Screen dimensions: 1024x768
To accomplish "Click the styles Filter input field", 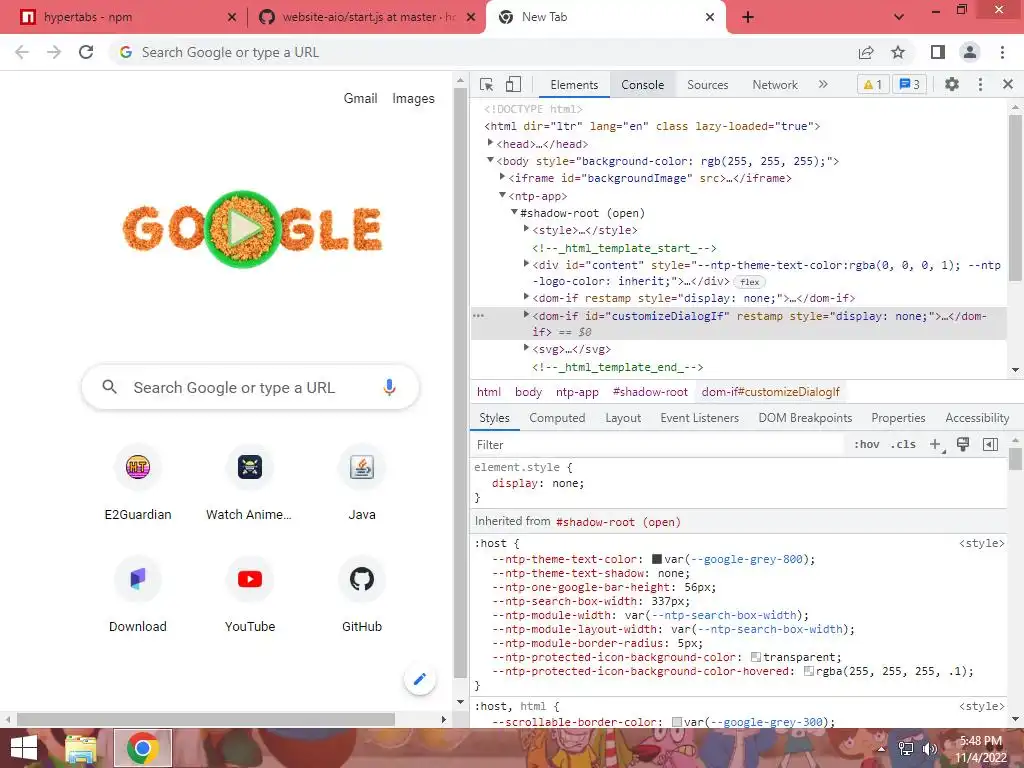I will coord(658,445).
